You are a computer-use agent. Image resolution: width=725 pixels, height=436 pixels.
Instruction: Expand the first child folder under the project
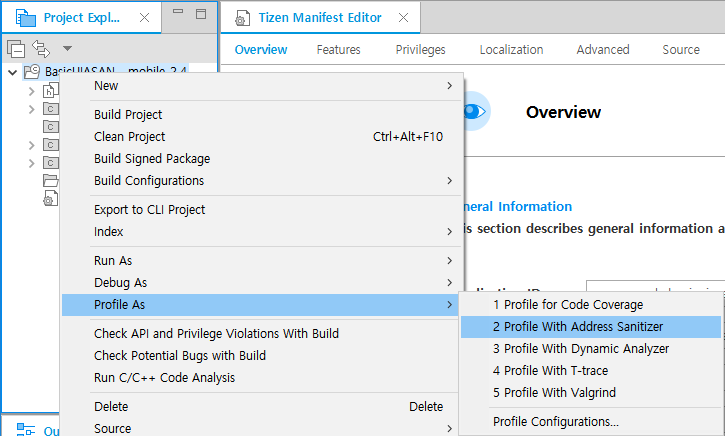coord(31,91)
